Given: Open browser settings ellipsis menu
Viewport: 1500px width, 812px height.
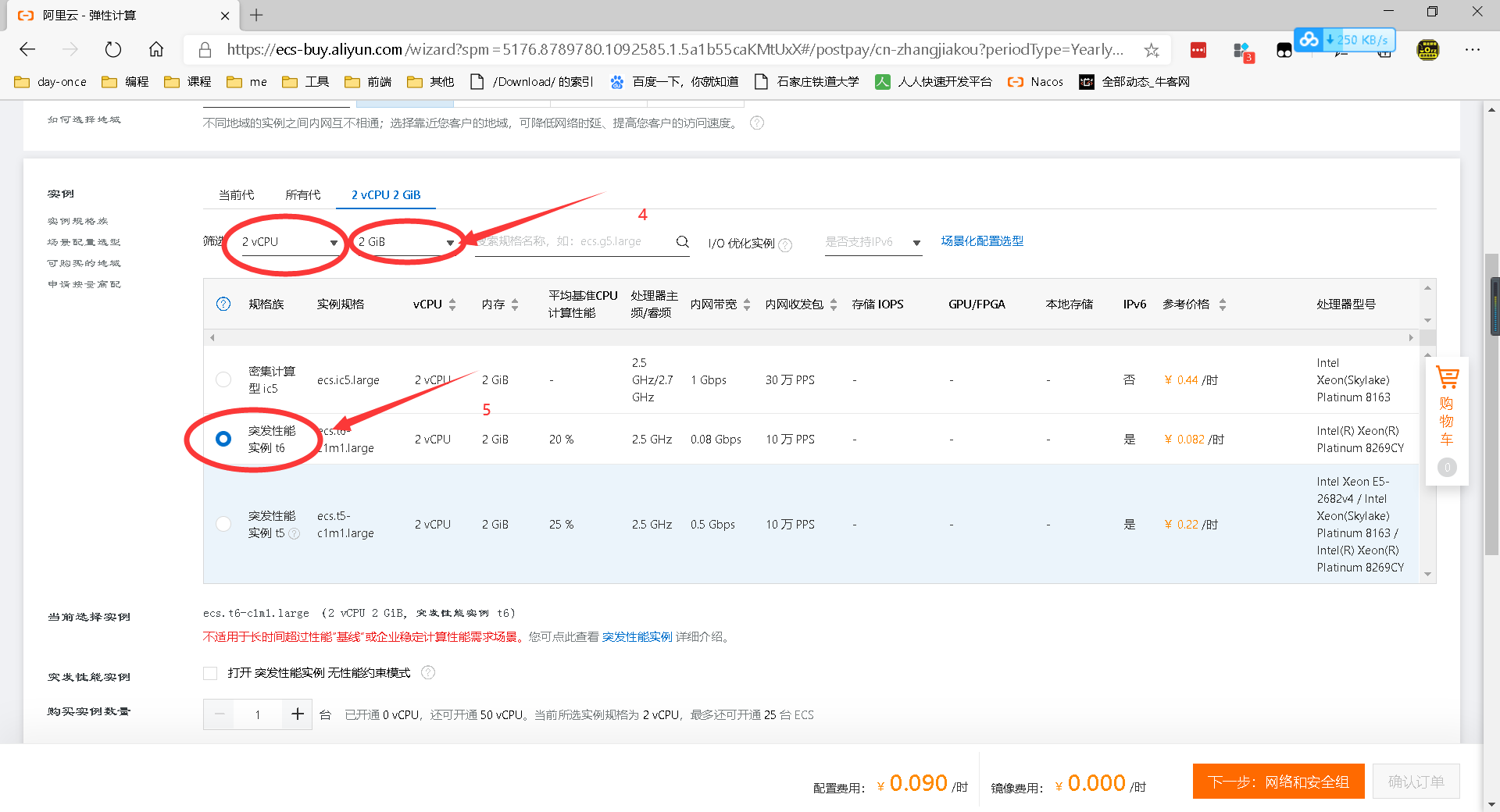Looking at the screenshot, I should click(x=1473, y=50).
